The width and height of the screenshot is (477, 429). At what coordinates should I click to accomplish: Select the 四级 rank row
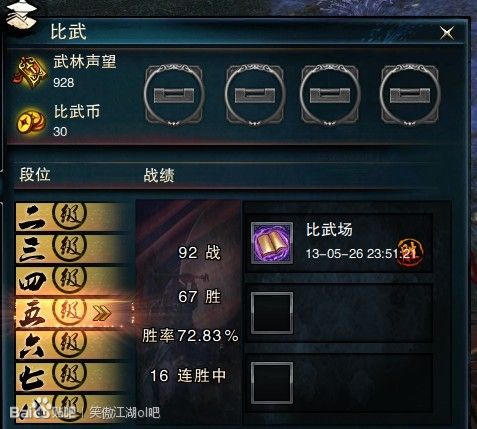(72, 281)
